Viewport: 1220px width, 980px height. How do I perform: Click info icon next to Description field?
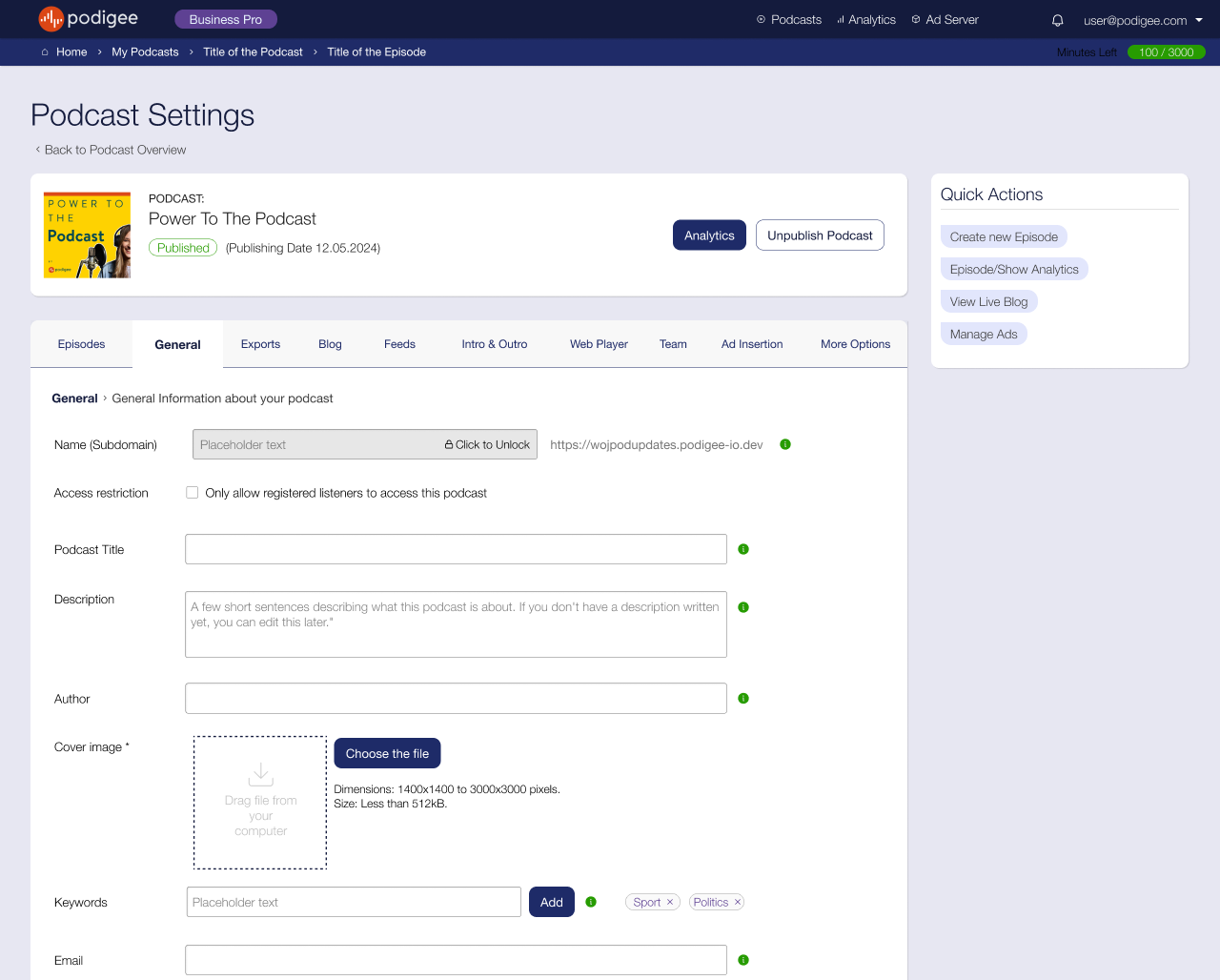coord(743,607)
